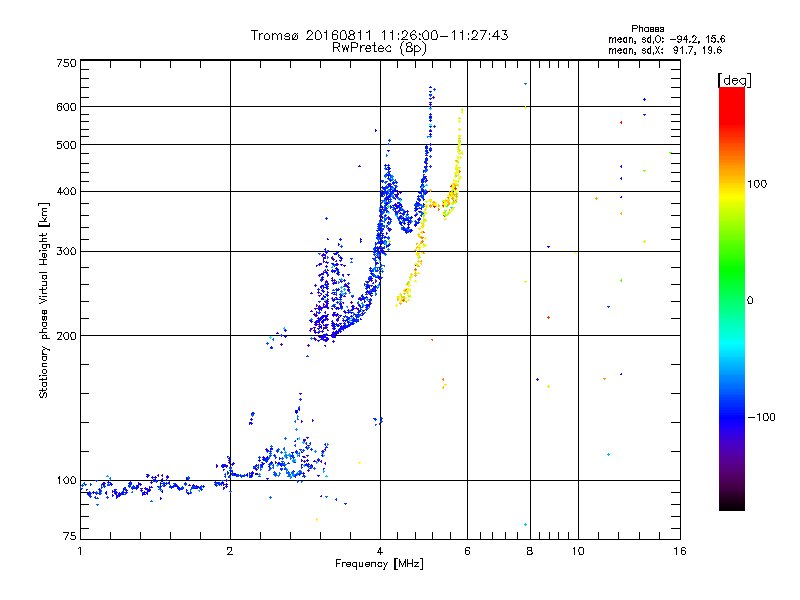Click the 'Frequency [MHz]' x-axis label

[379, 564]
